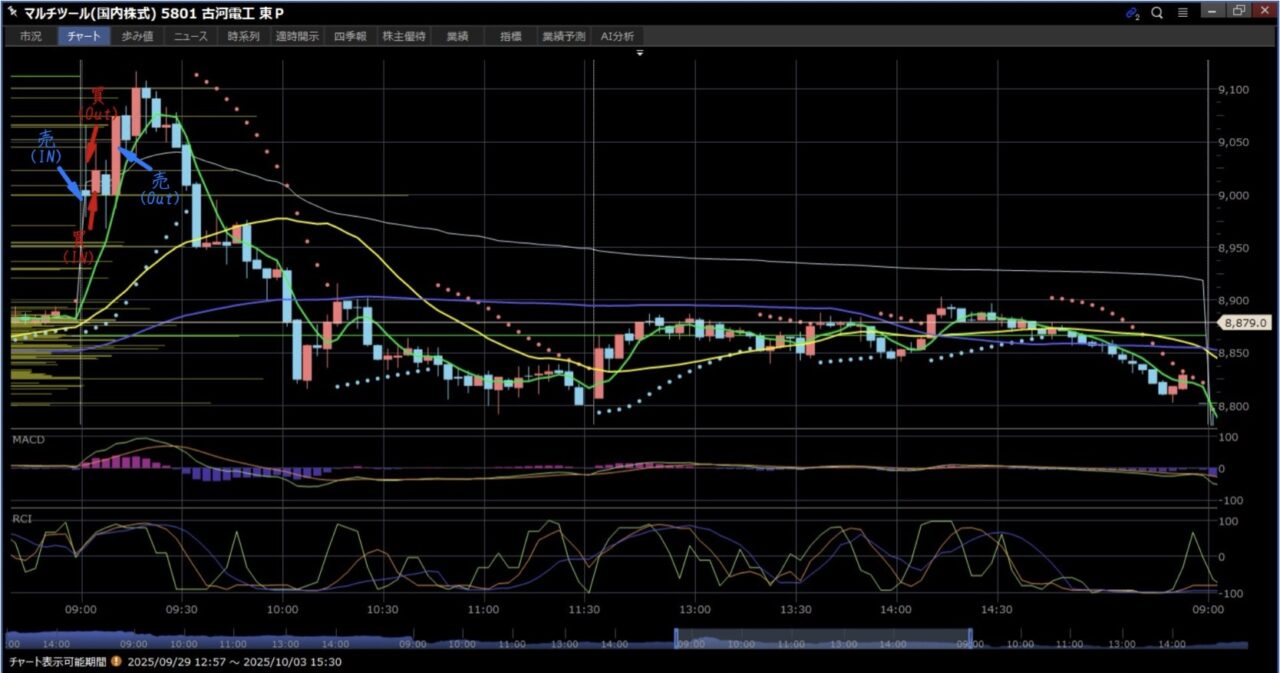1280x673 pixels.
Task: Click the orange info icon beside チャート表示可能期間
Action: tap(116, 662)
